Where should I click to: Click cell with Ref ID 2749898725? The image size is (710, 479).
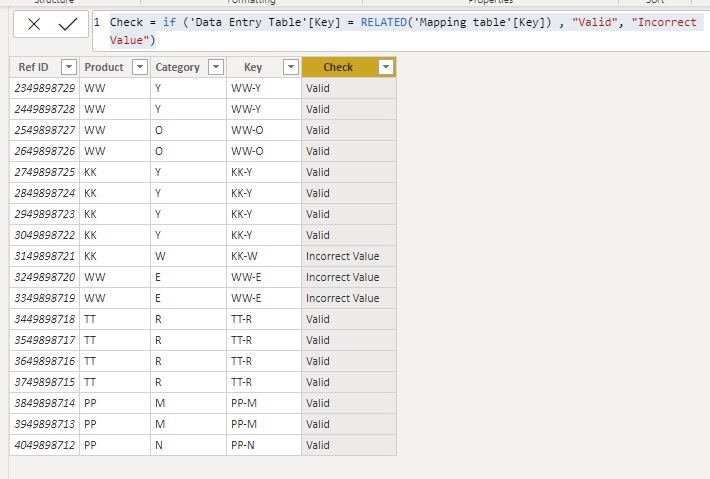[44, 172]
